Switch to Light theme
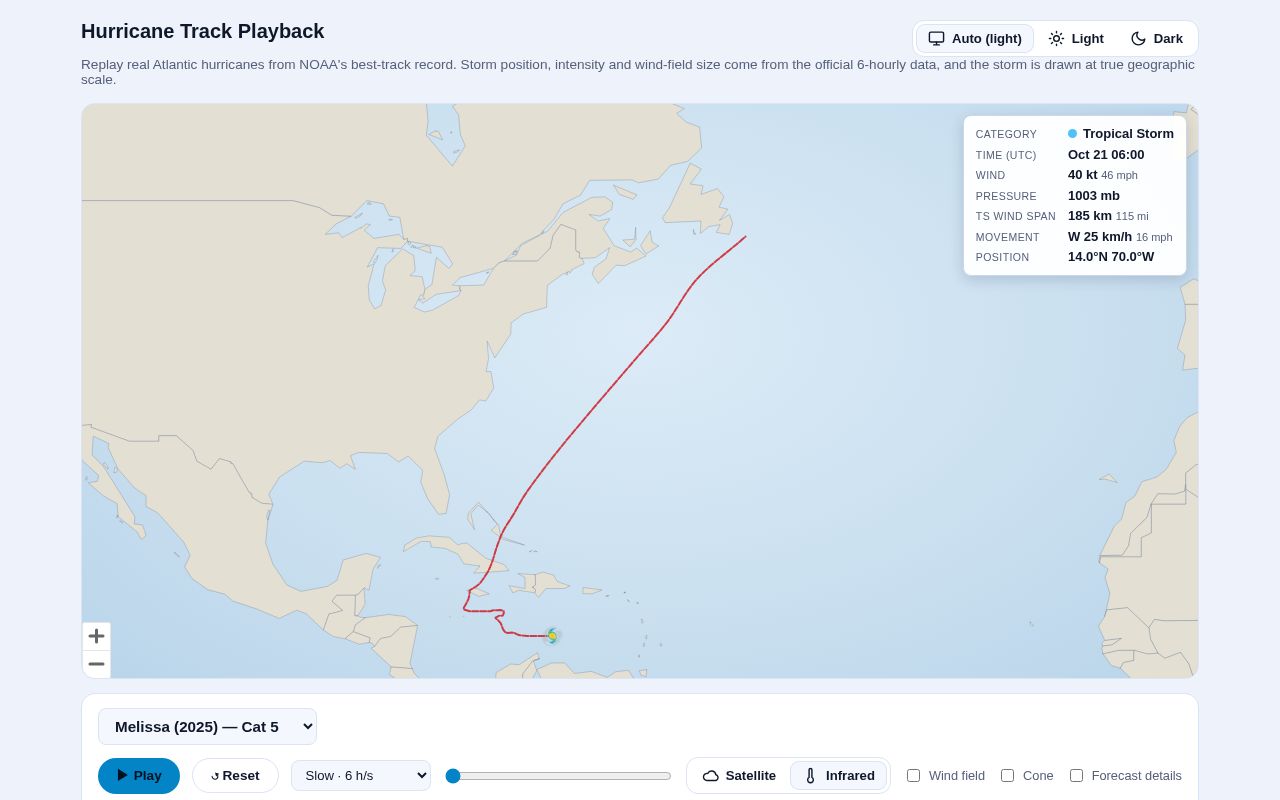Screen dimensions: 1280x800 tap(1076, 39)
